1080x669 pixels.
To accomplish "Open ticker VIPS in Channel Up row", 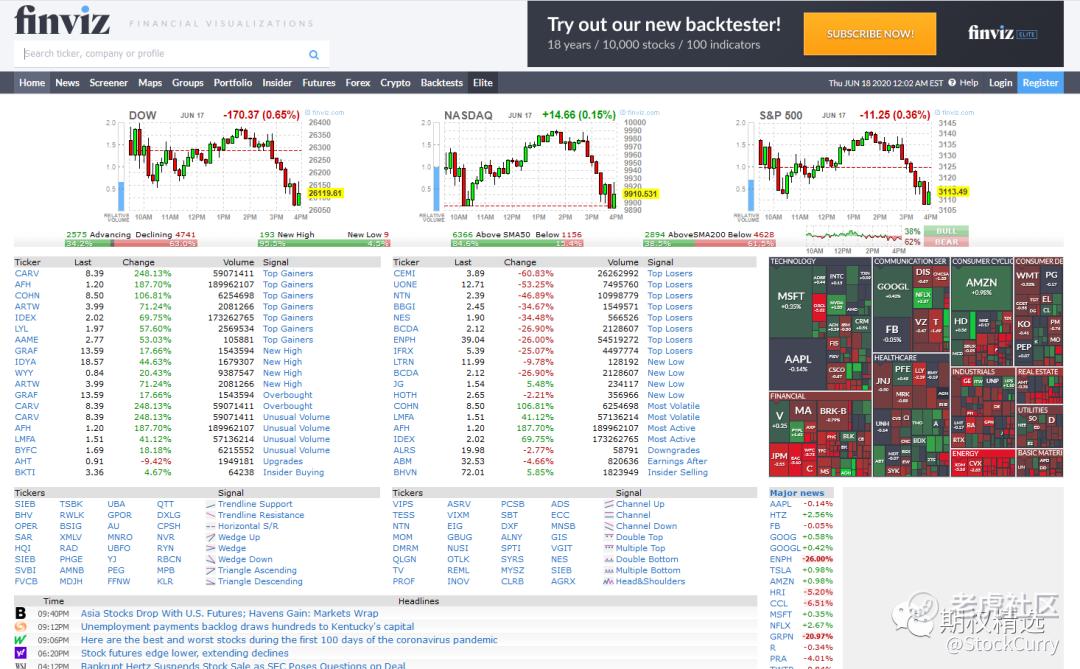I will tap(403, 504).
